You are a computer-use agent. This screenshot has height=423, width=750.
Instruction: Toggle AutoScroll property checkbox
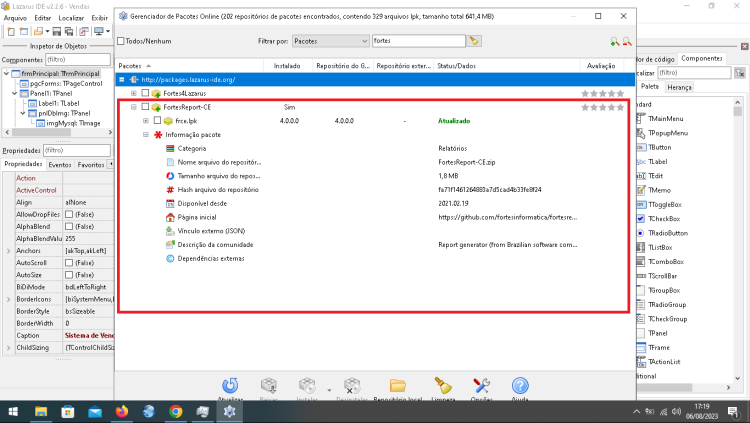pyautogui.click(x=69, y=263)
